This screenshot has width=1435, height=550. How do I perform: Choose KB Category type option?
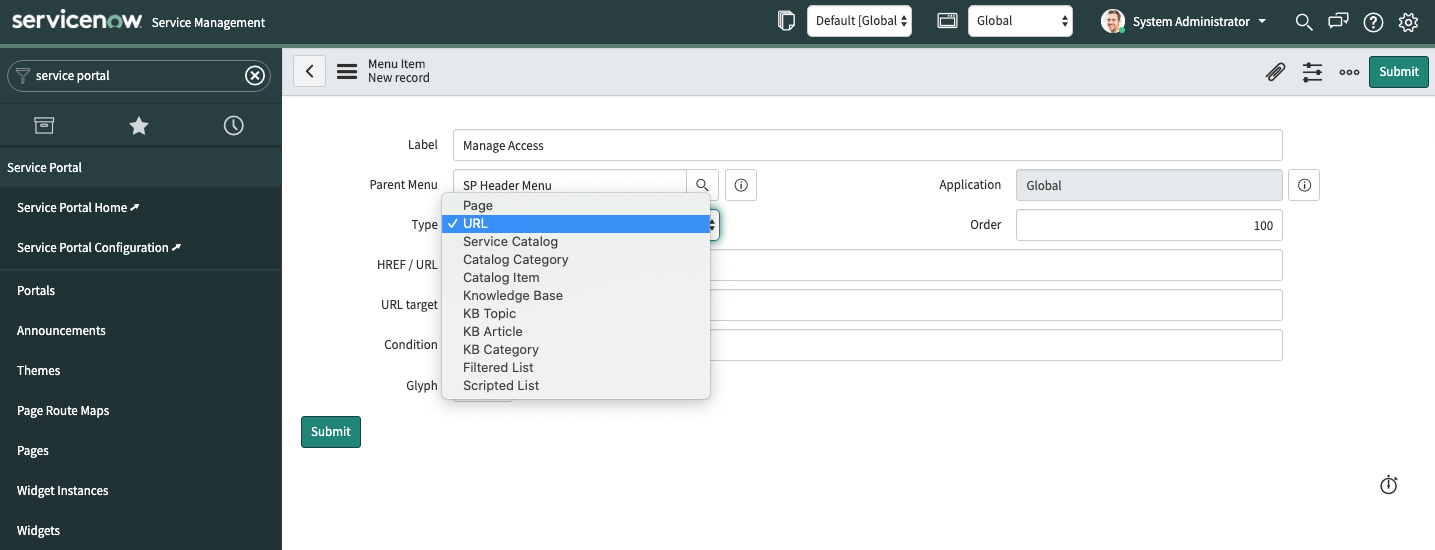(576, 349)
